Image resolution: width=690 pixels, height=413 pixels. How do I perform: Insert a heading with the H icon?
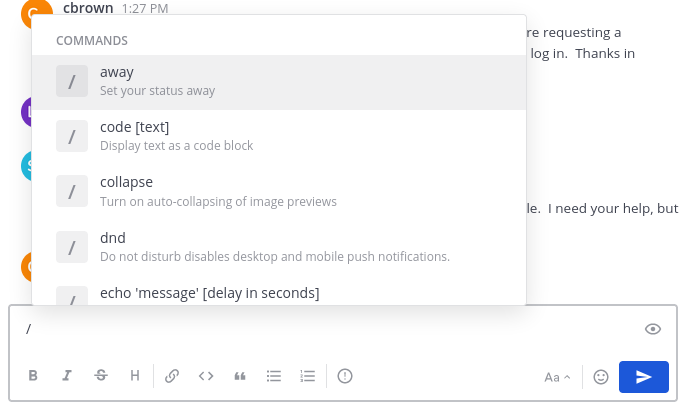135,376
